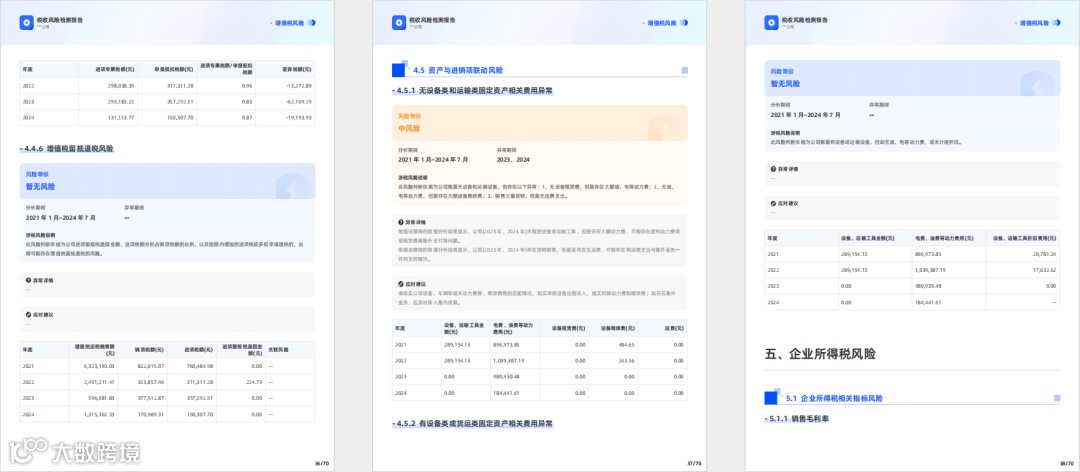Click cell value 822,815.07

click(149, 367)
